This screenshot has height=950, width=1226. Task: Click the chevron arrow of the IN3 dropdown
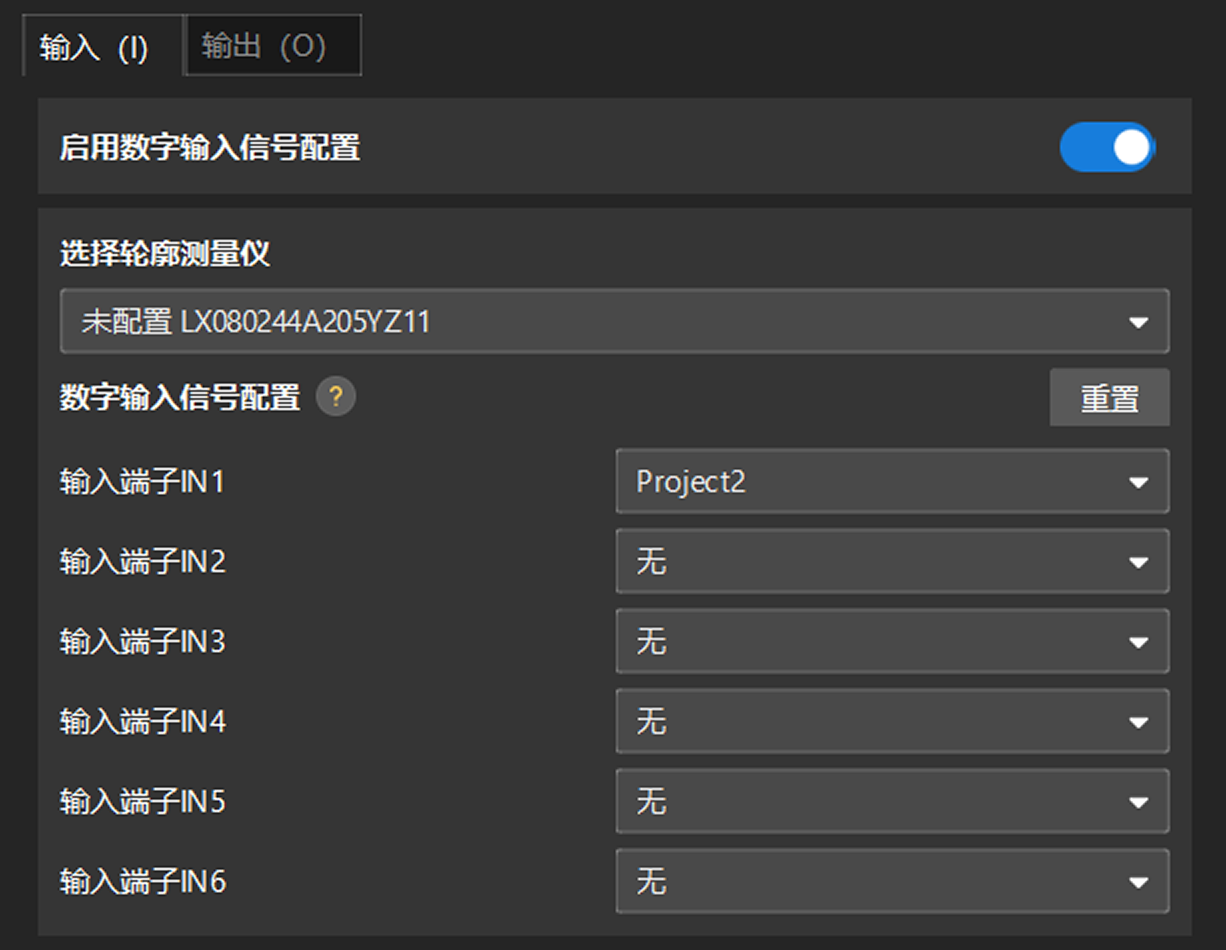click(1140, 642)
